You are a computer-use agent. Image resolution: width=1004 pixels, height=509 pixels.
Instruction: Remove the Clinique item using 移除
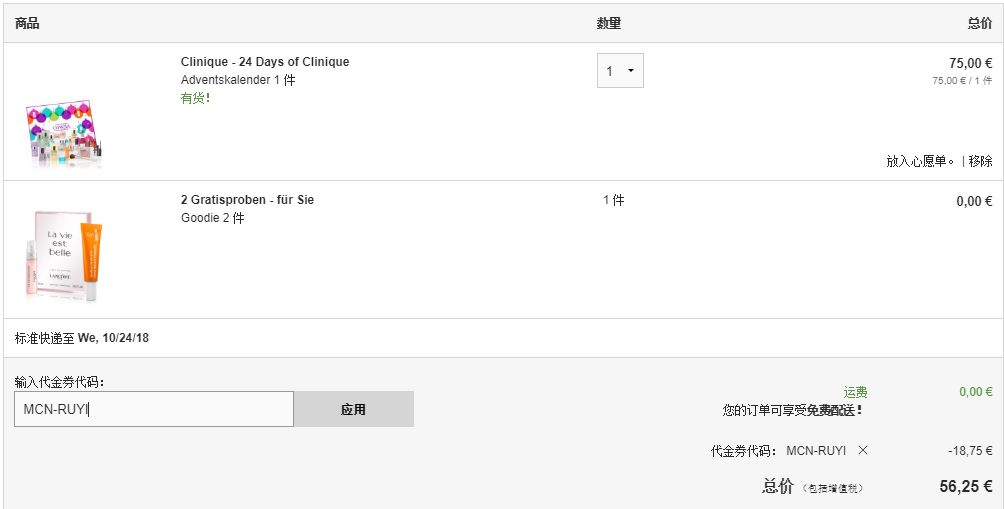tap(980, 161)
